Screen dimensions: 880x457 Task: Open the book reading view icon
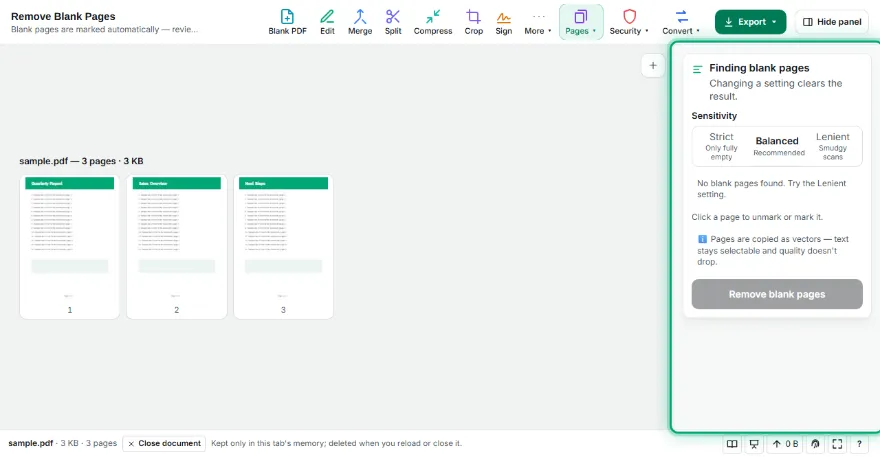point(732,444)
